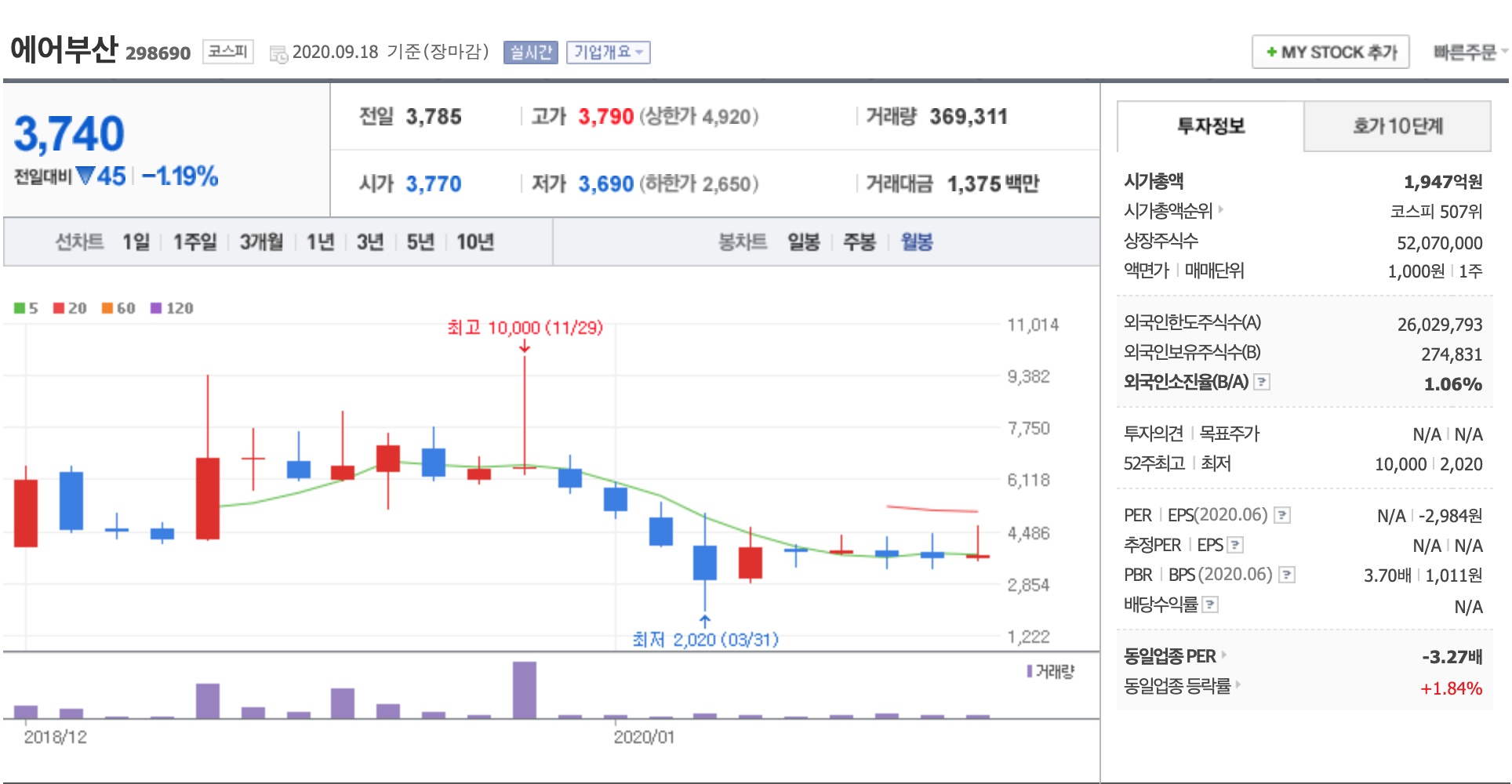This screenshot has width=1512, height=784.
Task: Click the 시가 value 3,770
Action: point(434,184)
